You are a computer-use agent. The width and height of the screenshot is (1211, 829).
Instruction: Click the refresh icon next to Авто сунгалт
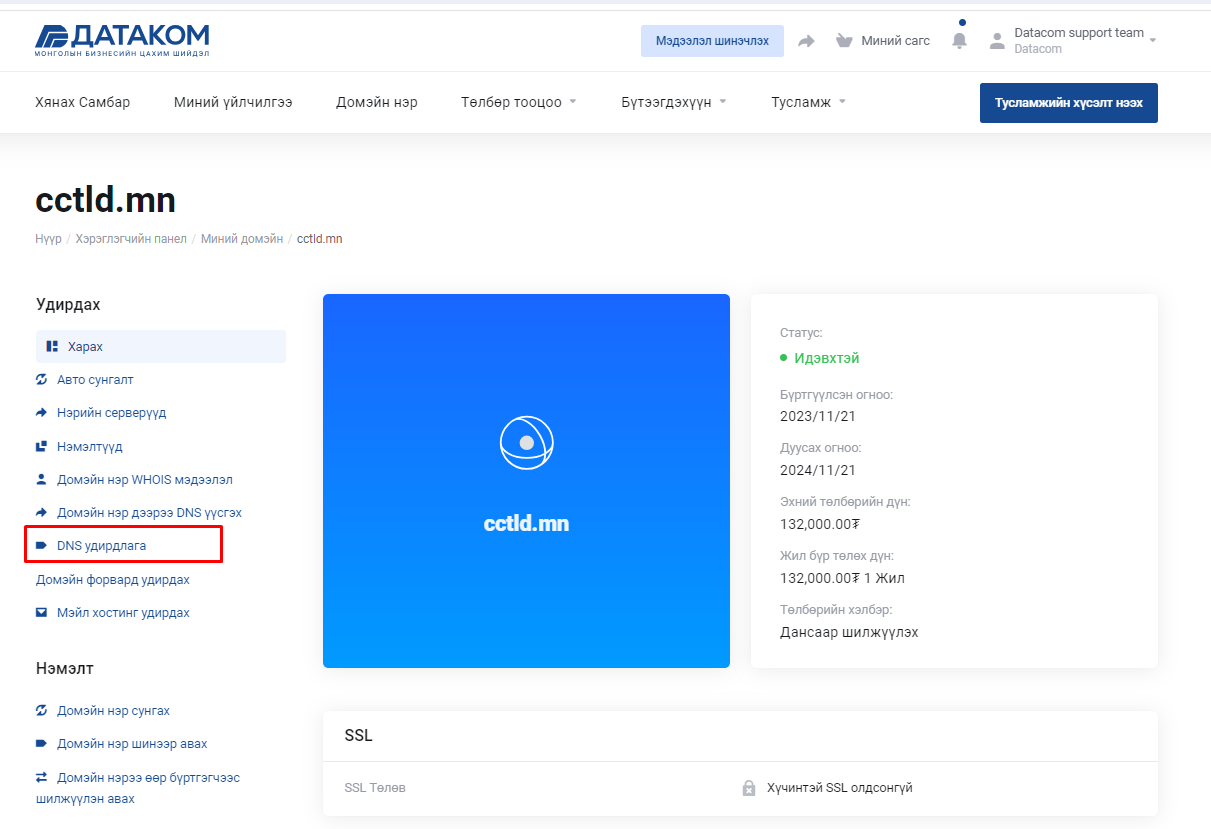pyautogui.click(x=41, y=380)
